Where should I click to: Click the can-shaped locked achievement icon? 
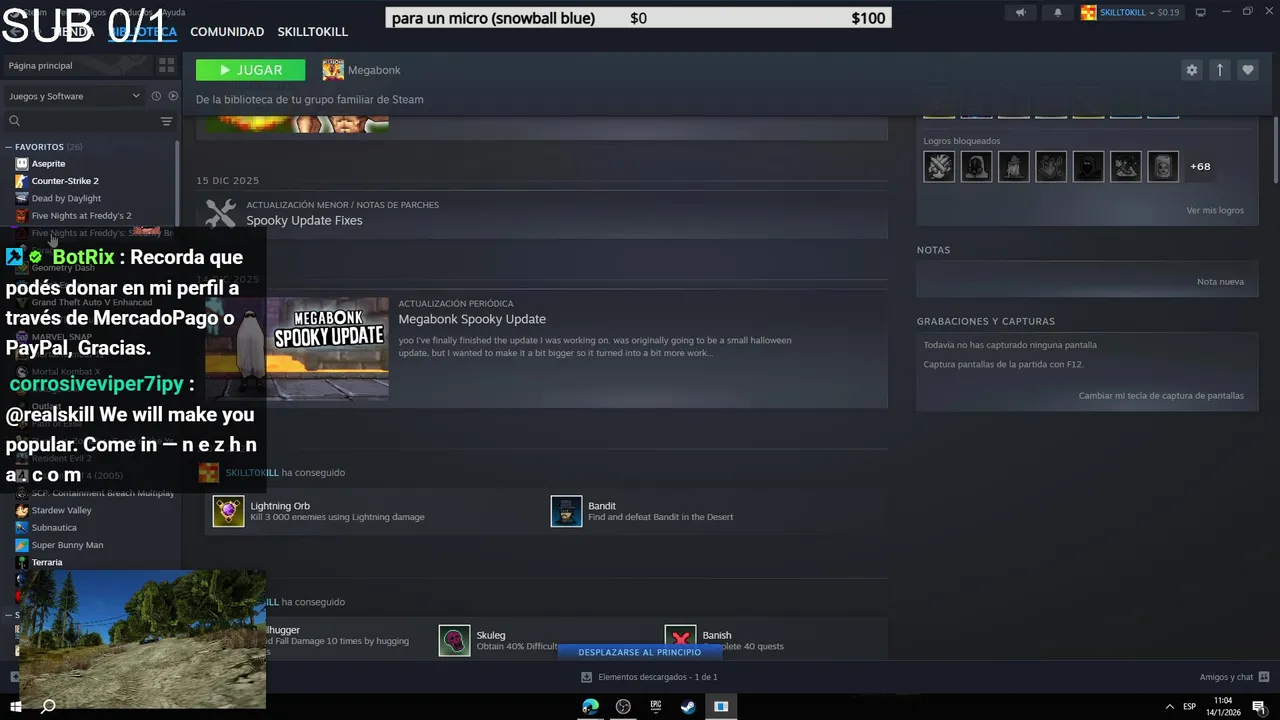coord(1163,166)
